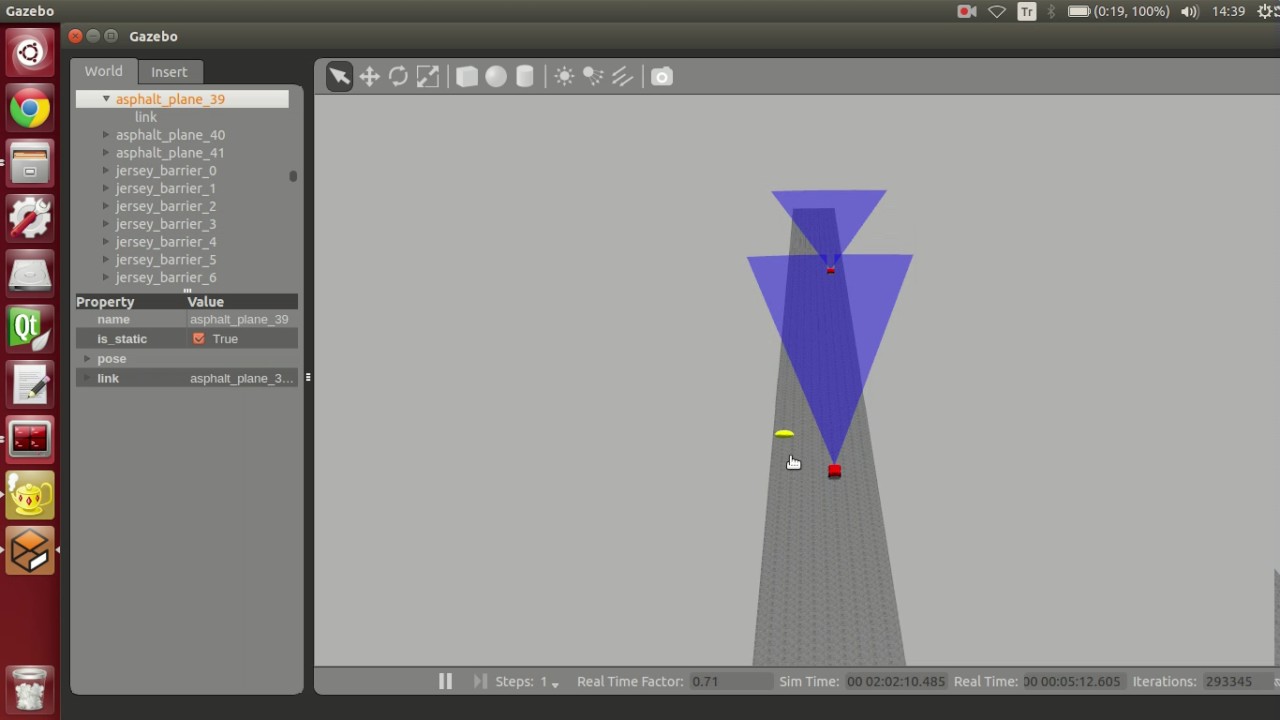
Task: Expand the pose property
Action: point(87,359)
